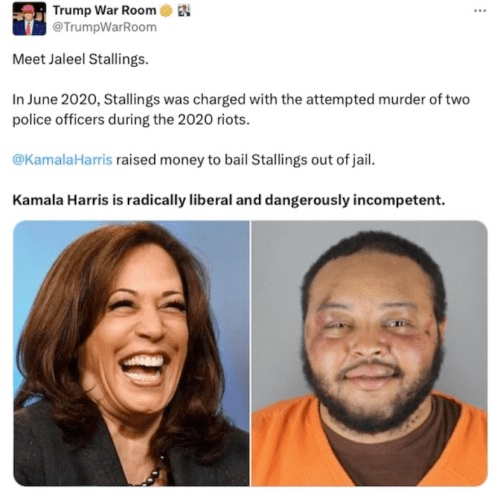Click the 'In June 2020, Stallings was charged' line
This screenshot has width=500, height=495.
click(241, 99)
